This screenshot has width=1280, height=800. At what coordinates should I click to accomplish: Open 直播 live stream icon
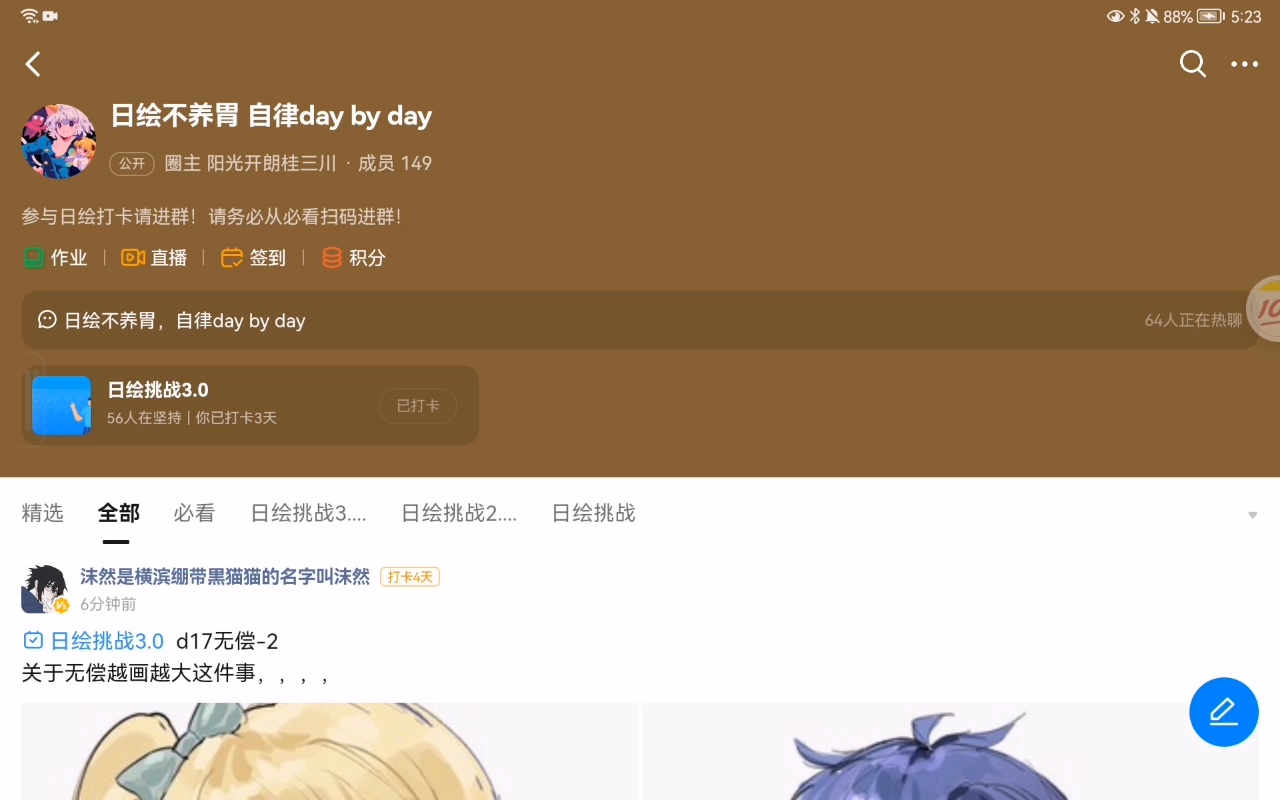click(x=133, y=258)
